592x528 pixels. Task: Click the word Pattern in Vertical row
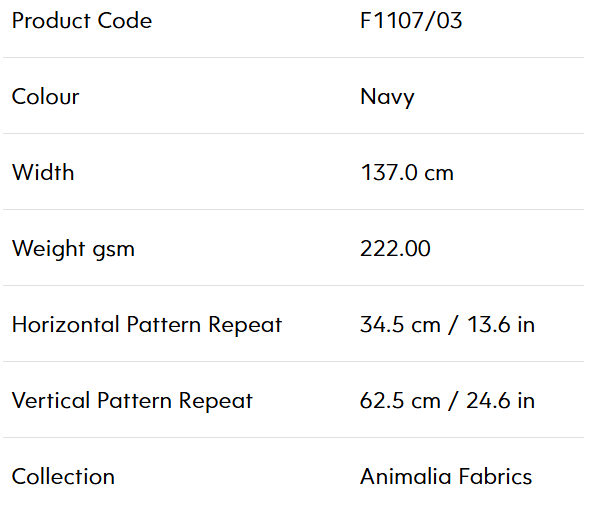point(134,400)
